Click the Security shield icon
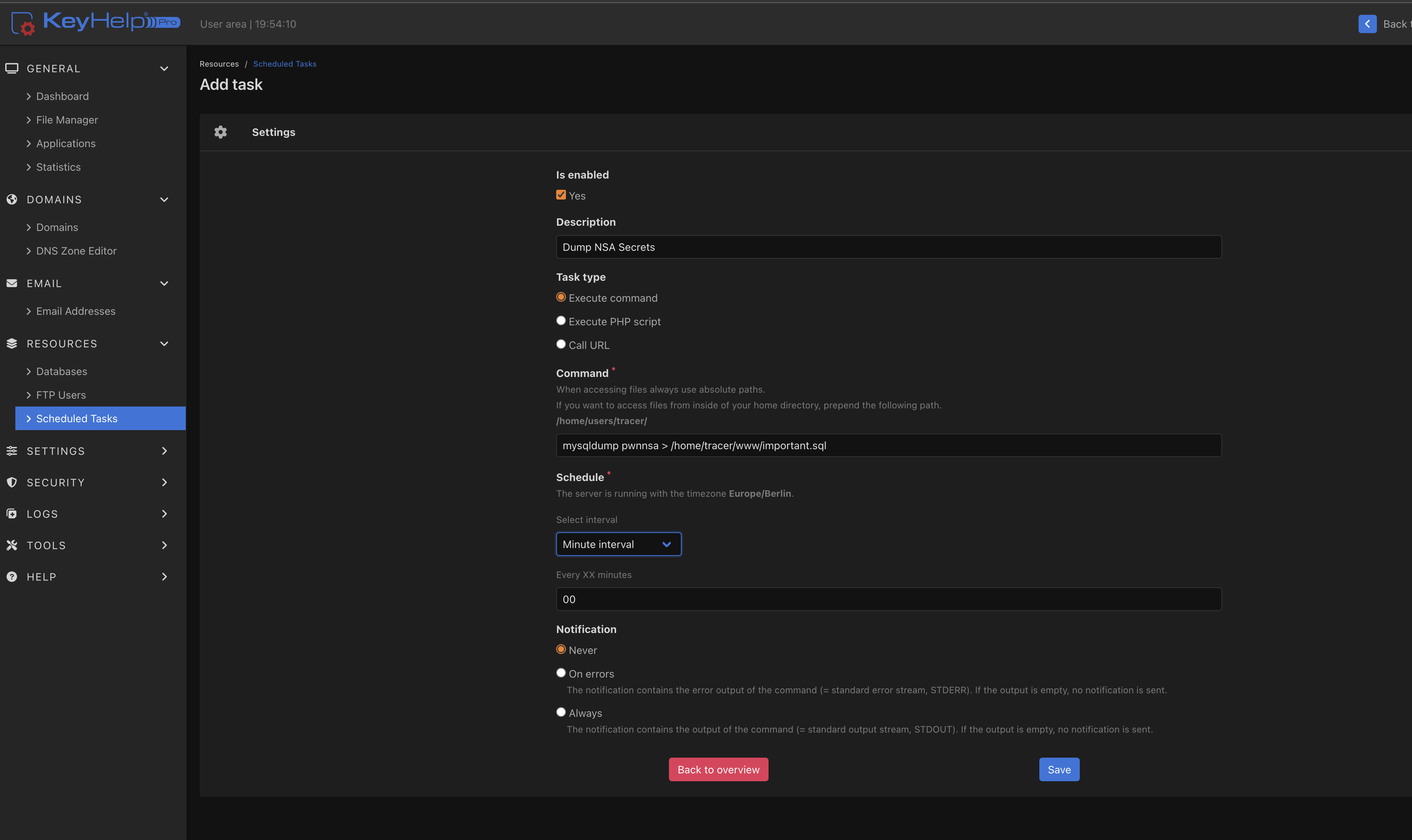The image size is (1412, 840). pyautogui.click(x=12, y=482)
